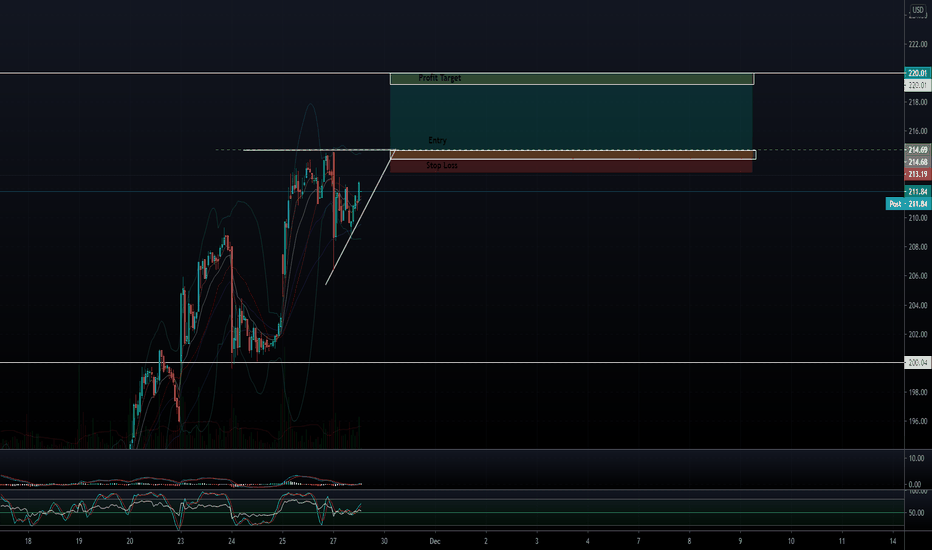Click the 222.00 price scale value

coord(918,45)
